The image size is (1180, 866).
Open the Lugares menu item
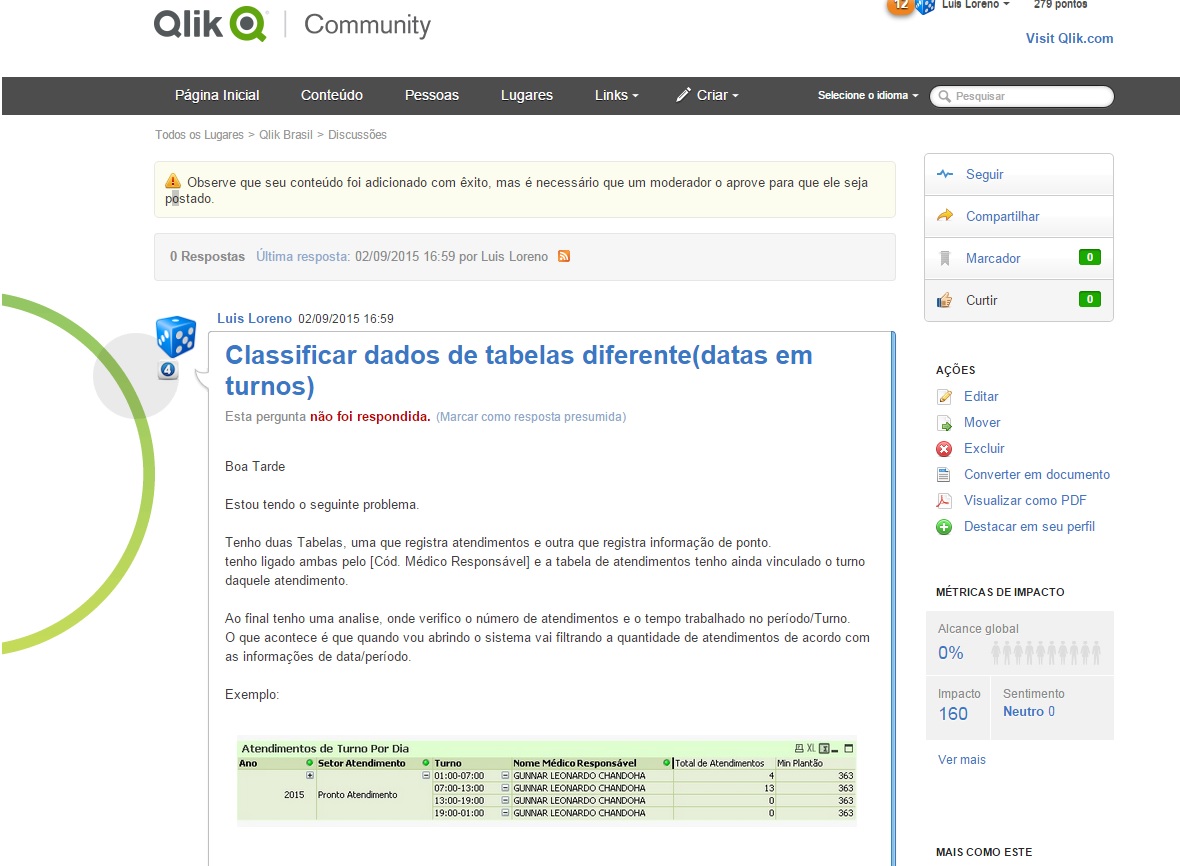coord(527,95)
